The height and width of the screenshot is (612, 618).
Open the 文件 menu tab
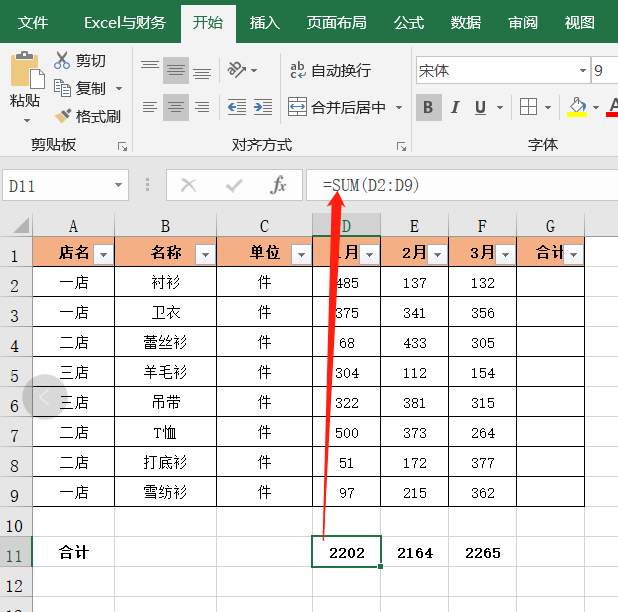[x=33, y=22]
